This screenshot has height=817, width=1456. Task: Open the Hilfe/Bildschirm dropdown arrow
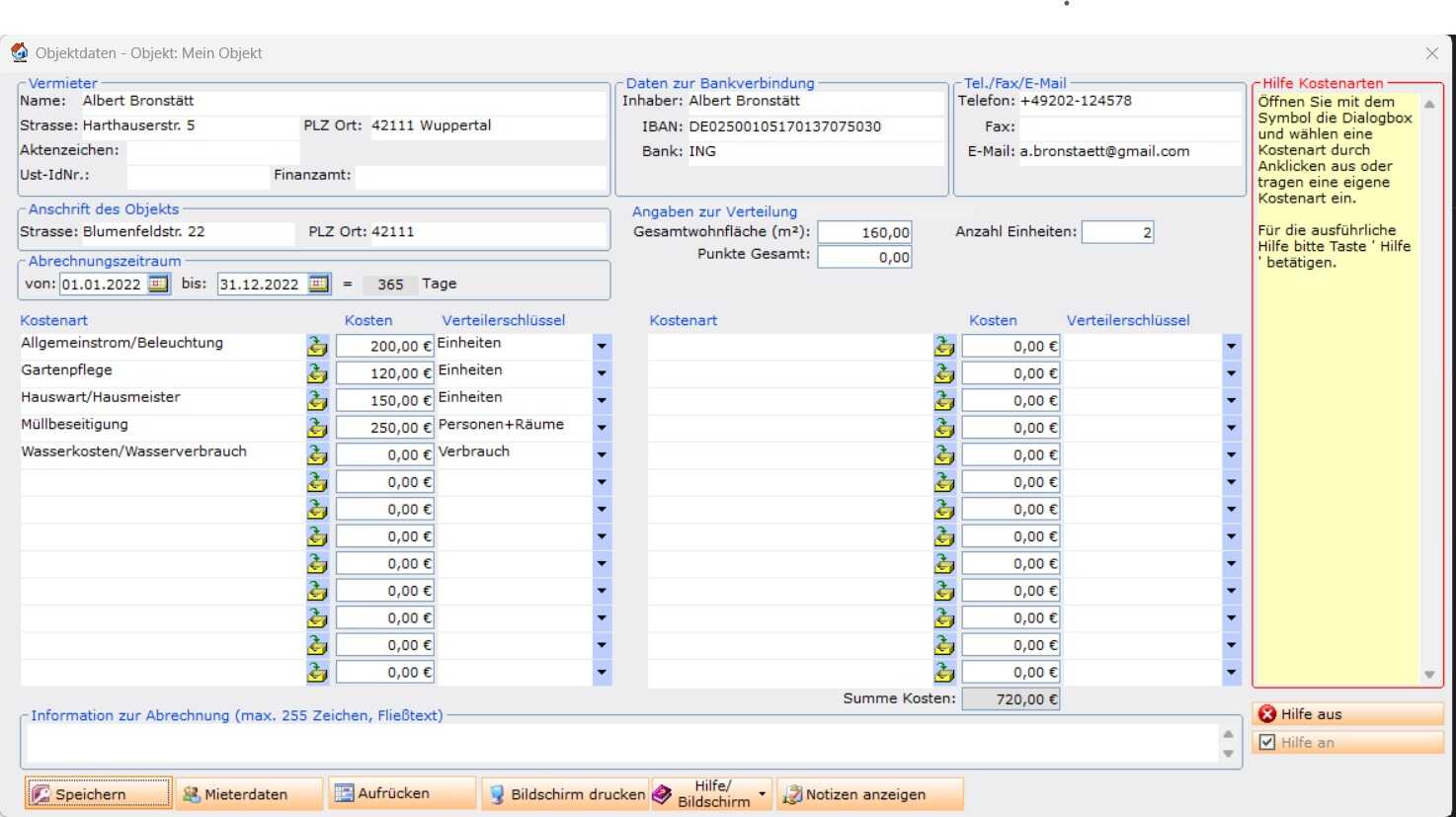click(x=762, y=794)
